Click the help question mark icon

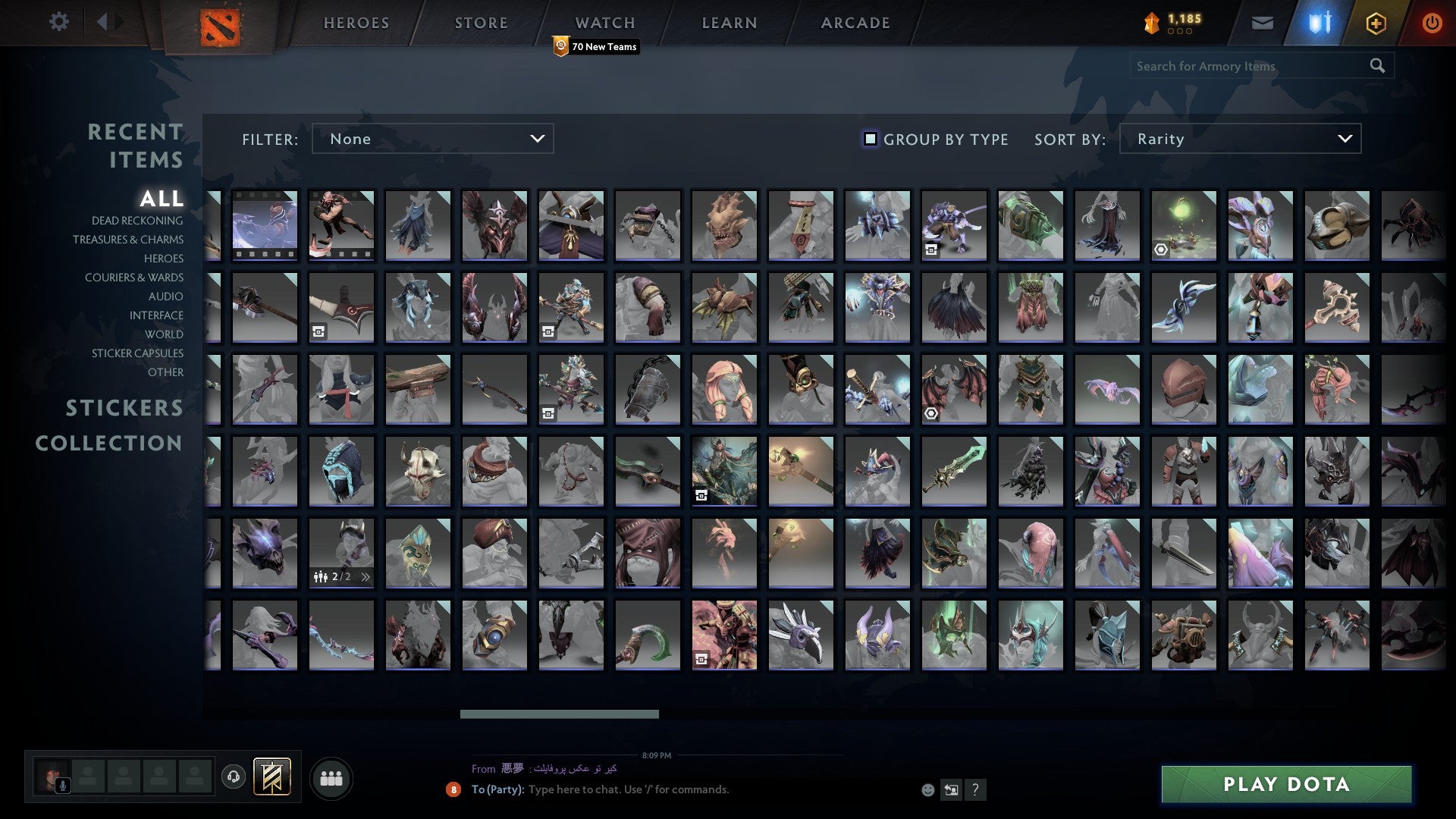(x=975, y=790)
